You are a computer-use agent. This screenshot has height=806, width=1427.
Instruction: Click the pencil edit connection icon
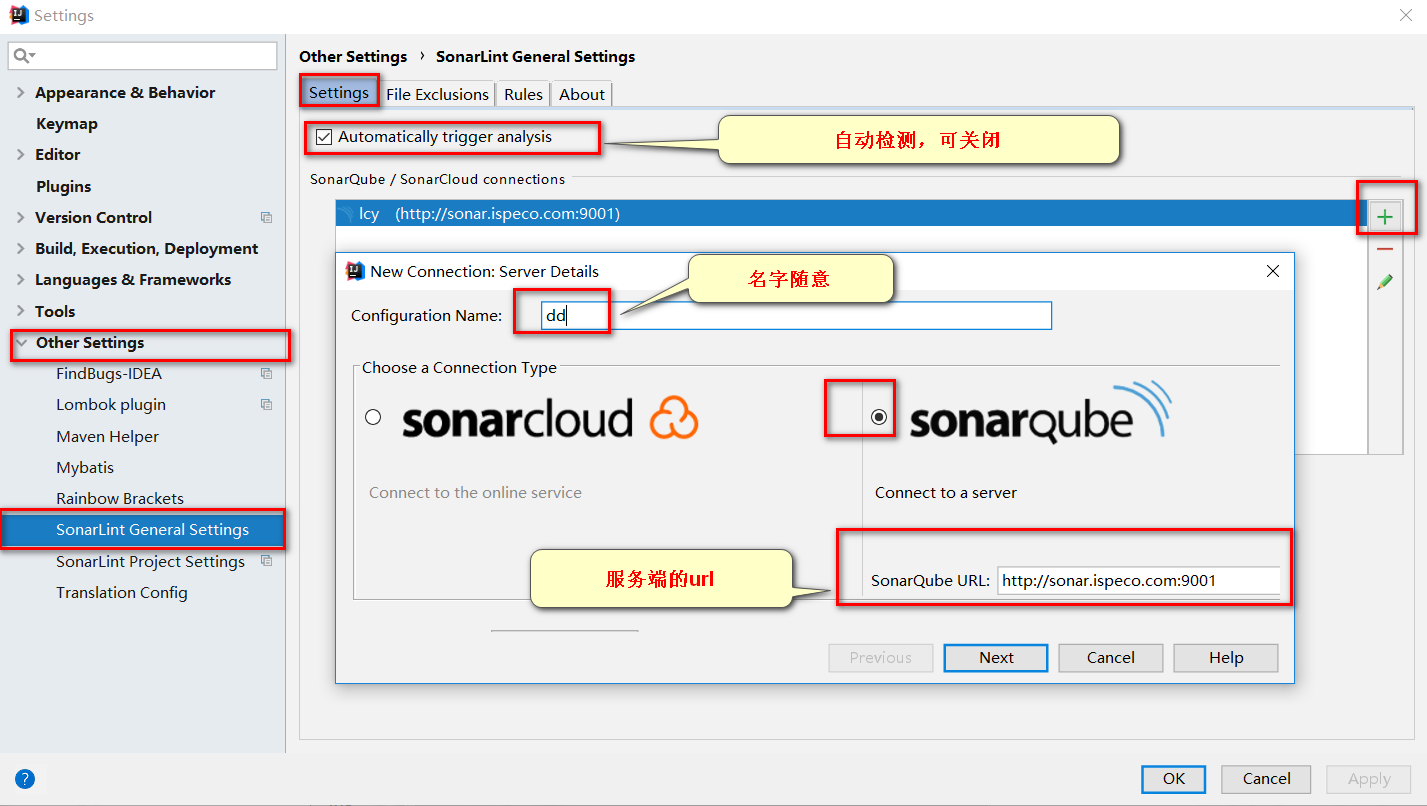click(x=1384, y=283)
